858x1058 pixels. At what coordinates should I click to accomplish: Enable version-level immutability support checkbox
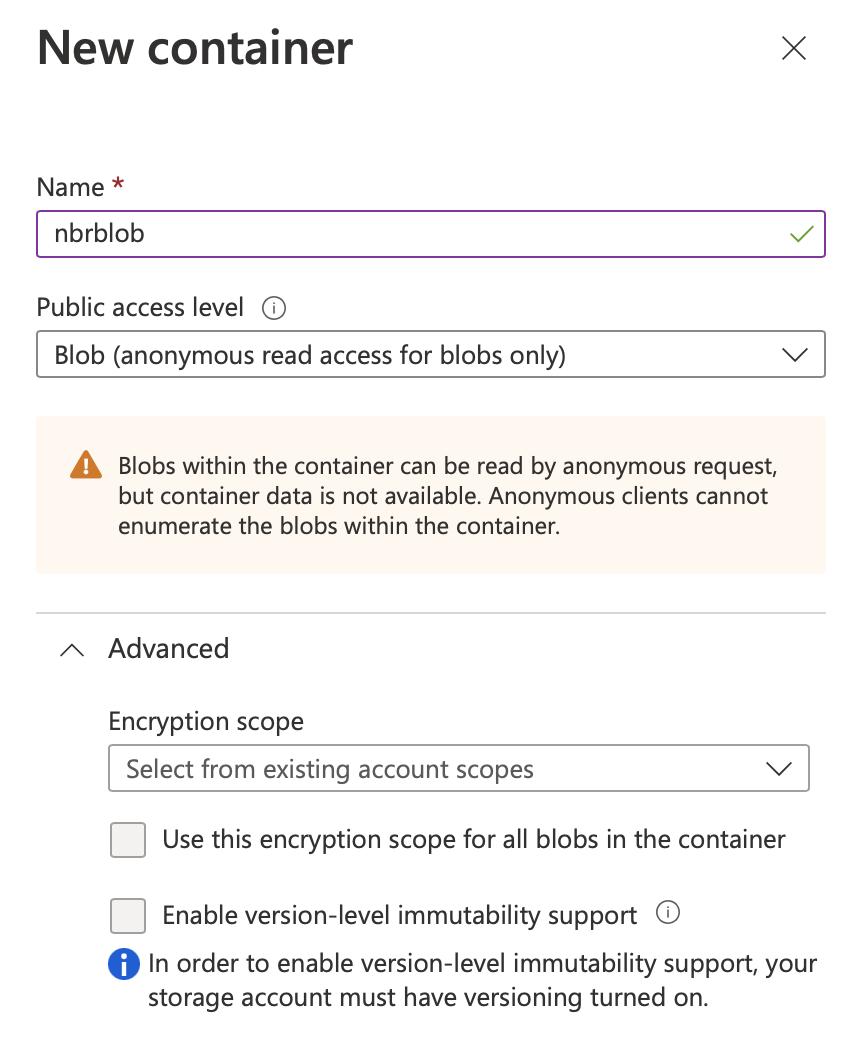(128, 916)
